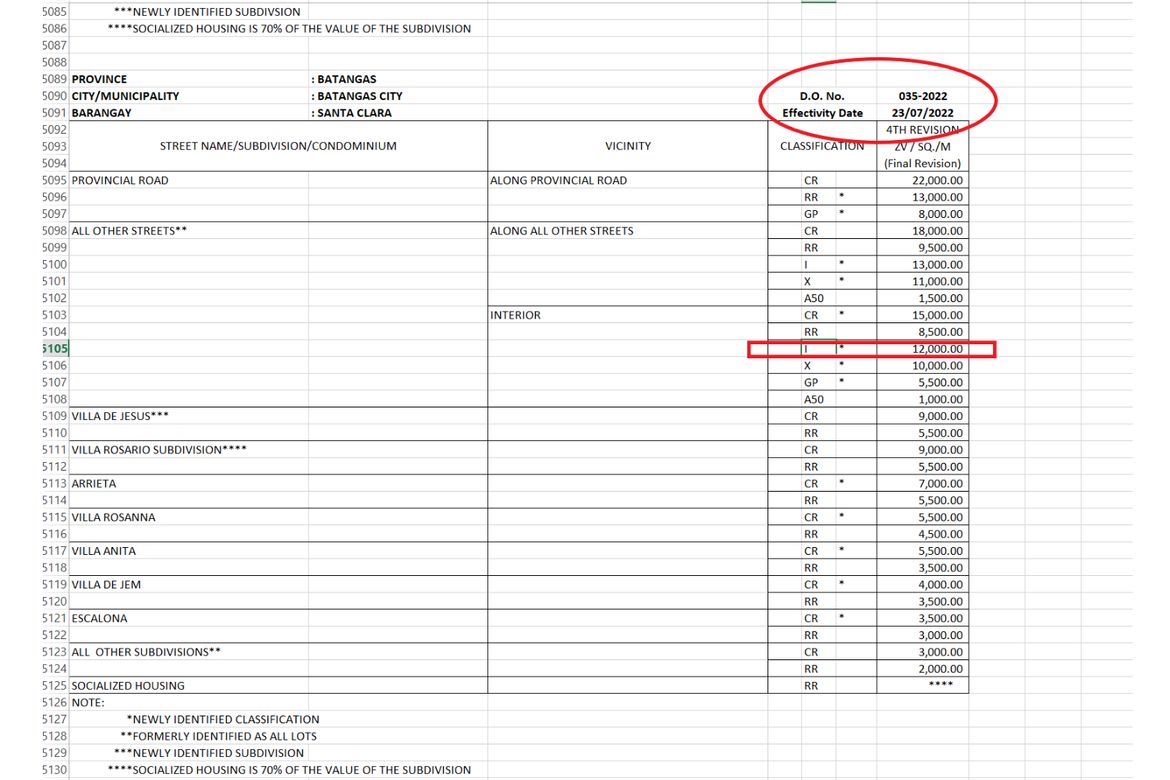
Task: Click the VILLA DE JEM cell
Action: pos(106,584)
